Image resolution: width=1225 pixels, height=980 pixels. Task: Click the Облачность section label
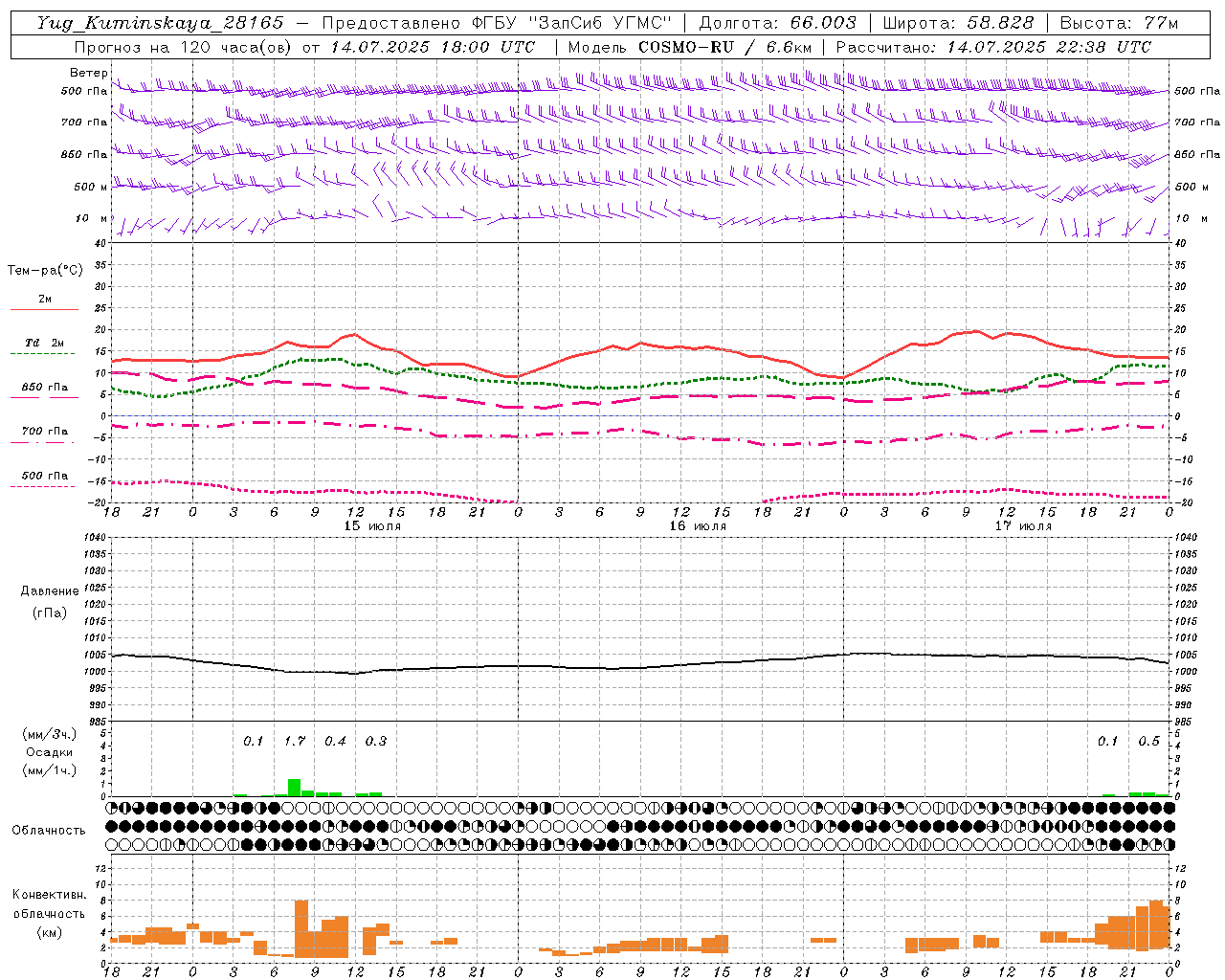click(49, 830)
